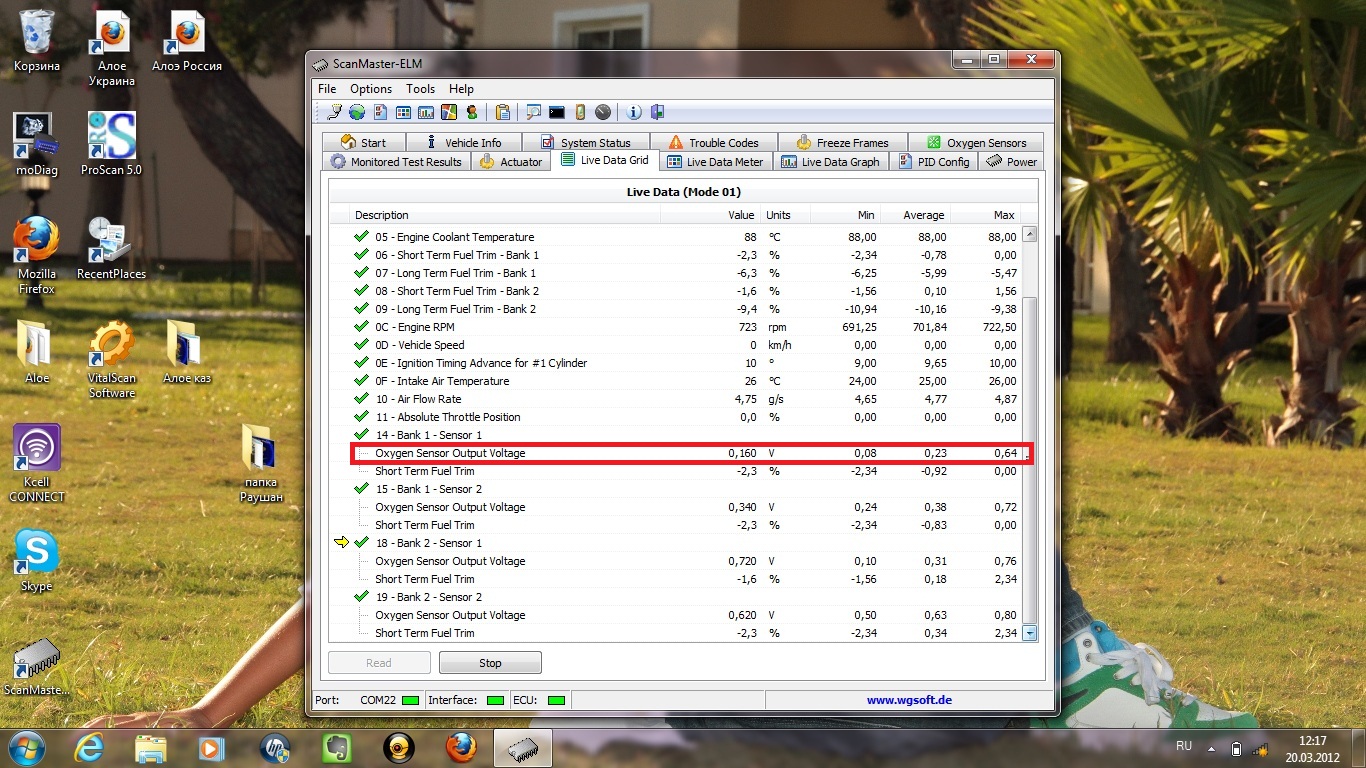Collapse the 14 - Bank 1 - Sensor 1 node
This screenshot has width=1366, height=768.
coord(361,435)
